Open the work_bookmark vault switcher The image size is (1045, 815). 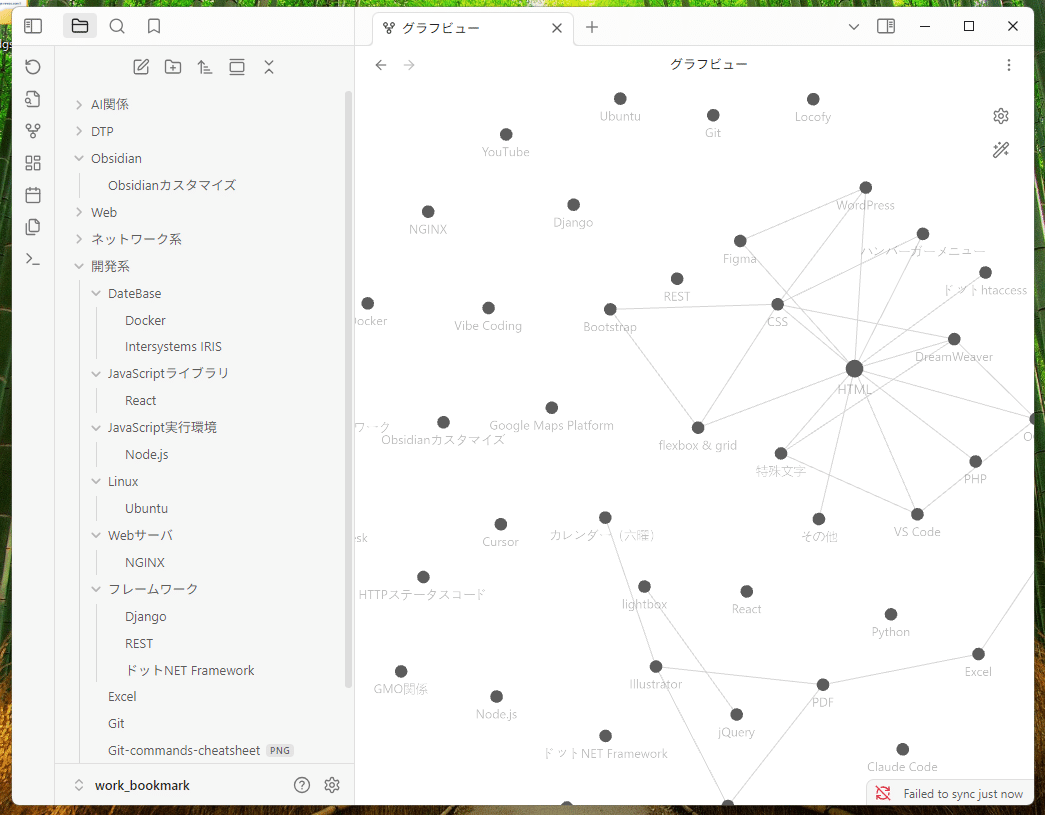[133, 785]
